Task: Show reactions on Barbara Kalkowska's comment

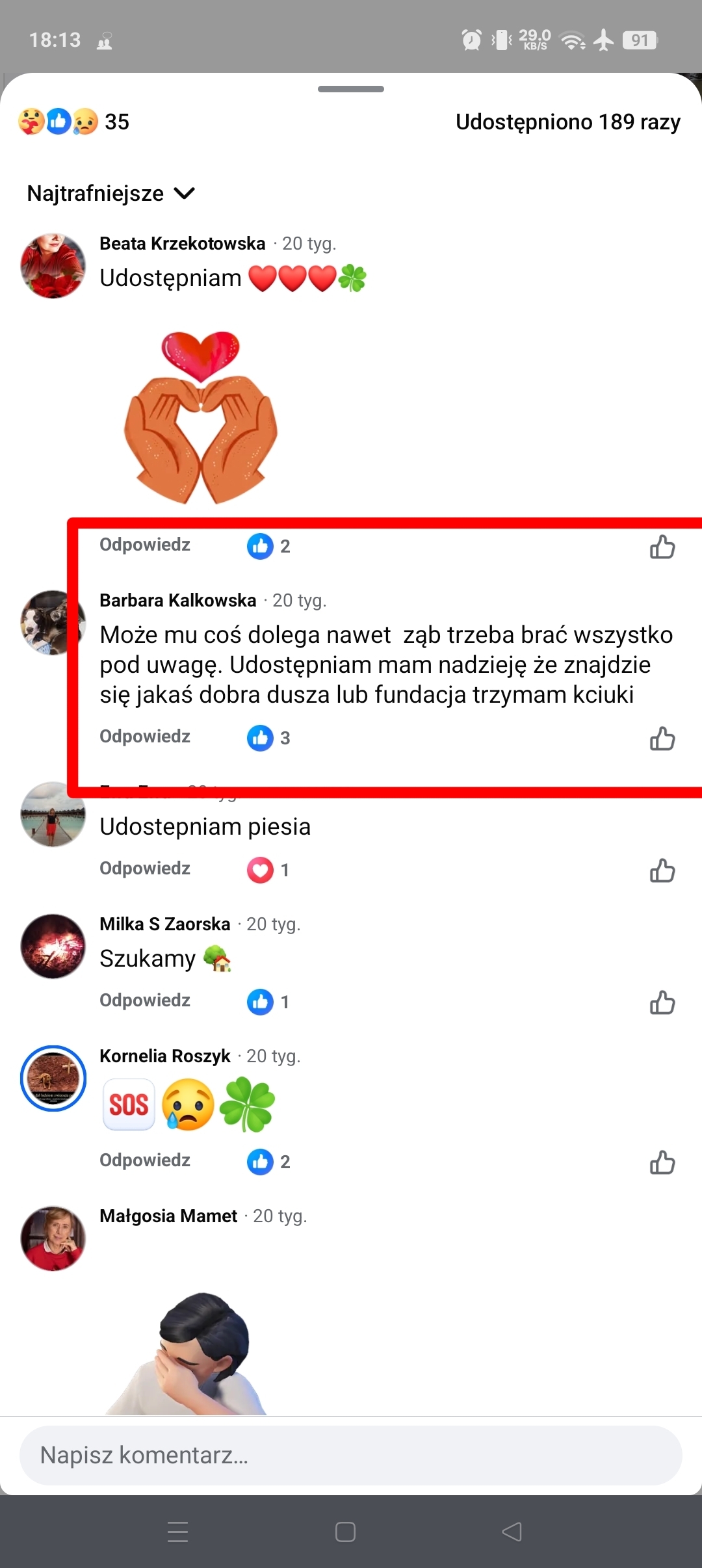Action: click(x=268, y=738)
